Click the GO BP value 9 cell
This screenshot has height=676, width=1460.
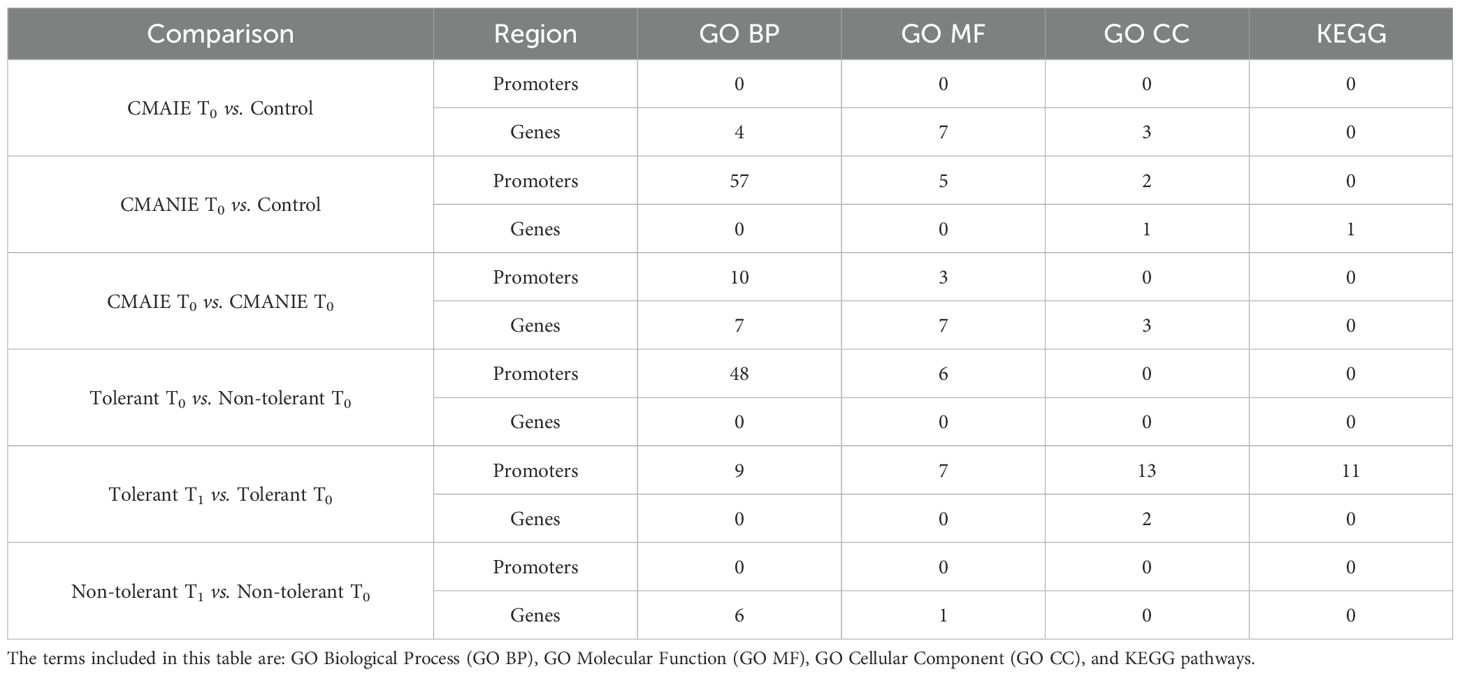(x=739, y=471)
